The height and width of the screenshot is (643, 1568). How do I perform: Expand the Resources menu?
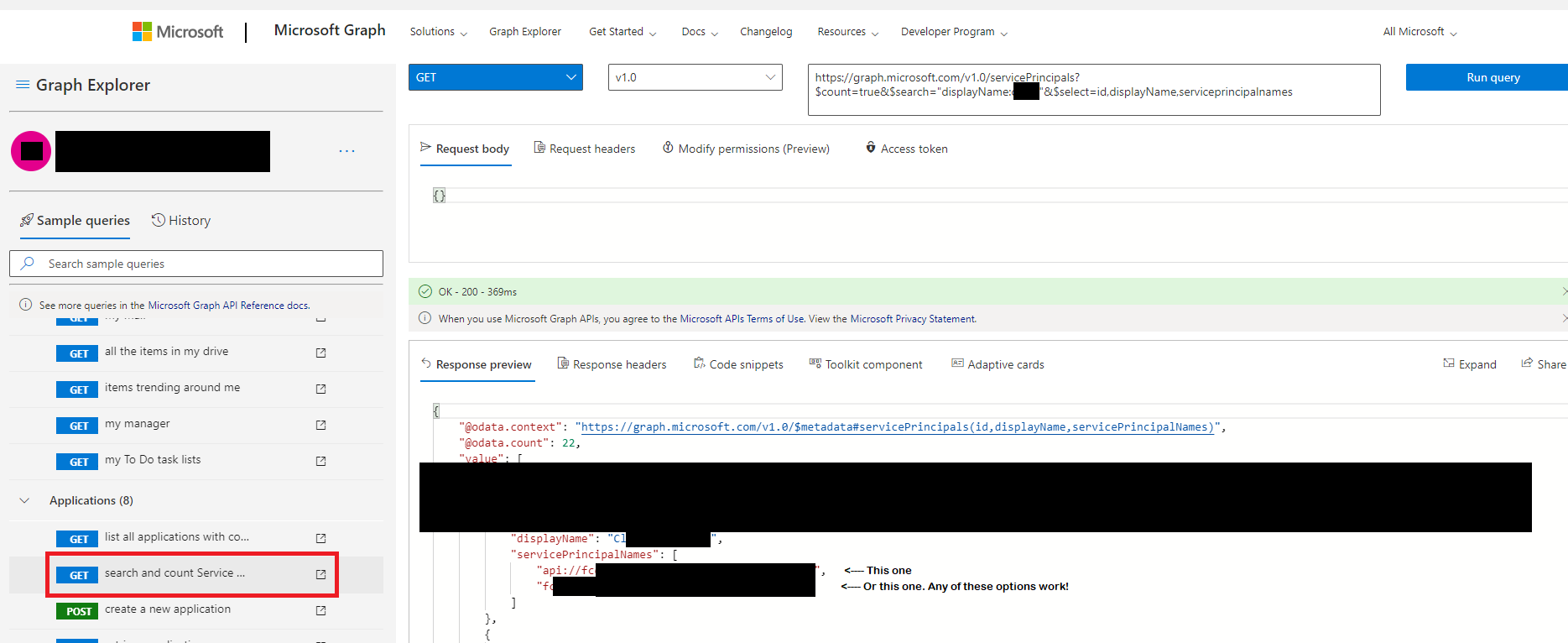pos(848,32)
